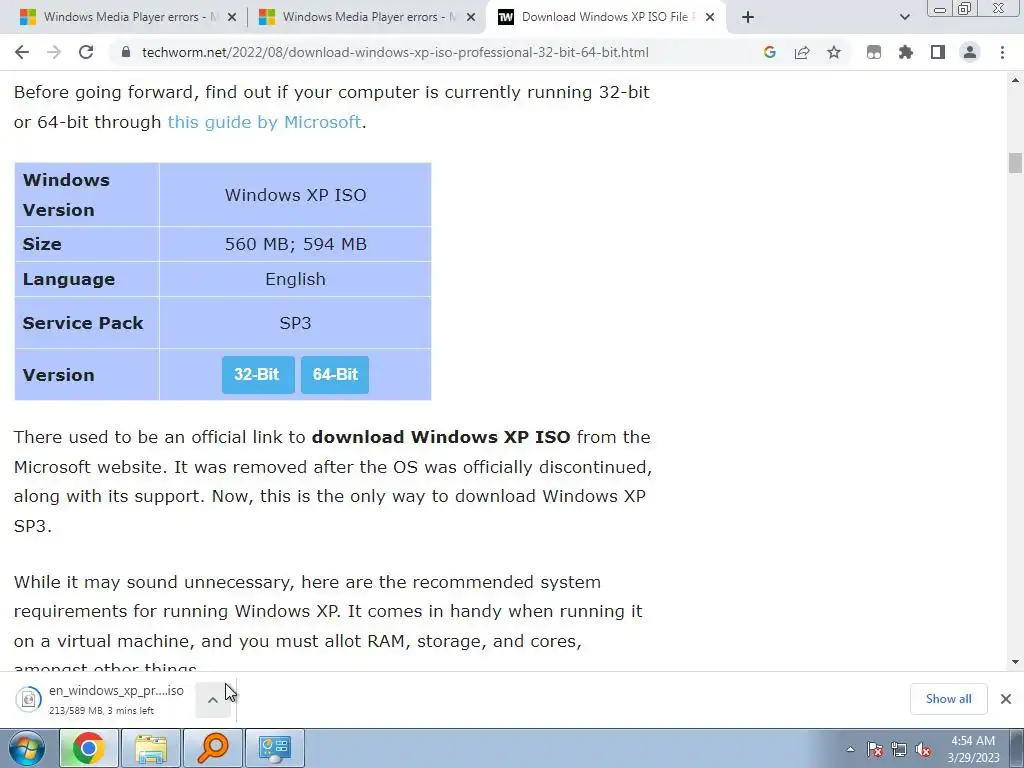The image size is (1024, 768).
Task: Click the 'Language' row header
Action: 87,280
